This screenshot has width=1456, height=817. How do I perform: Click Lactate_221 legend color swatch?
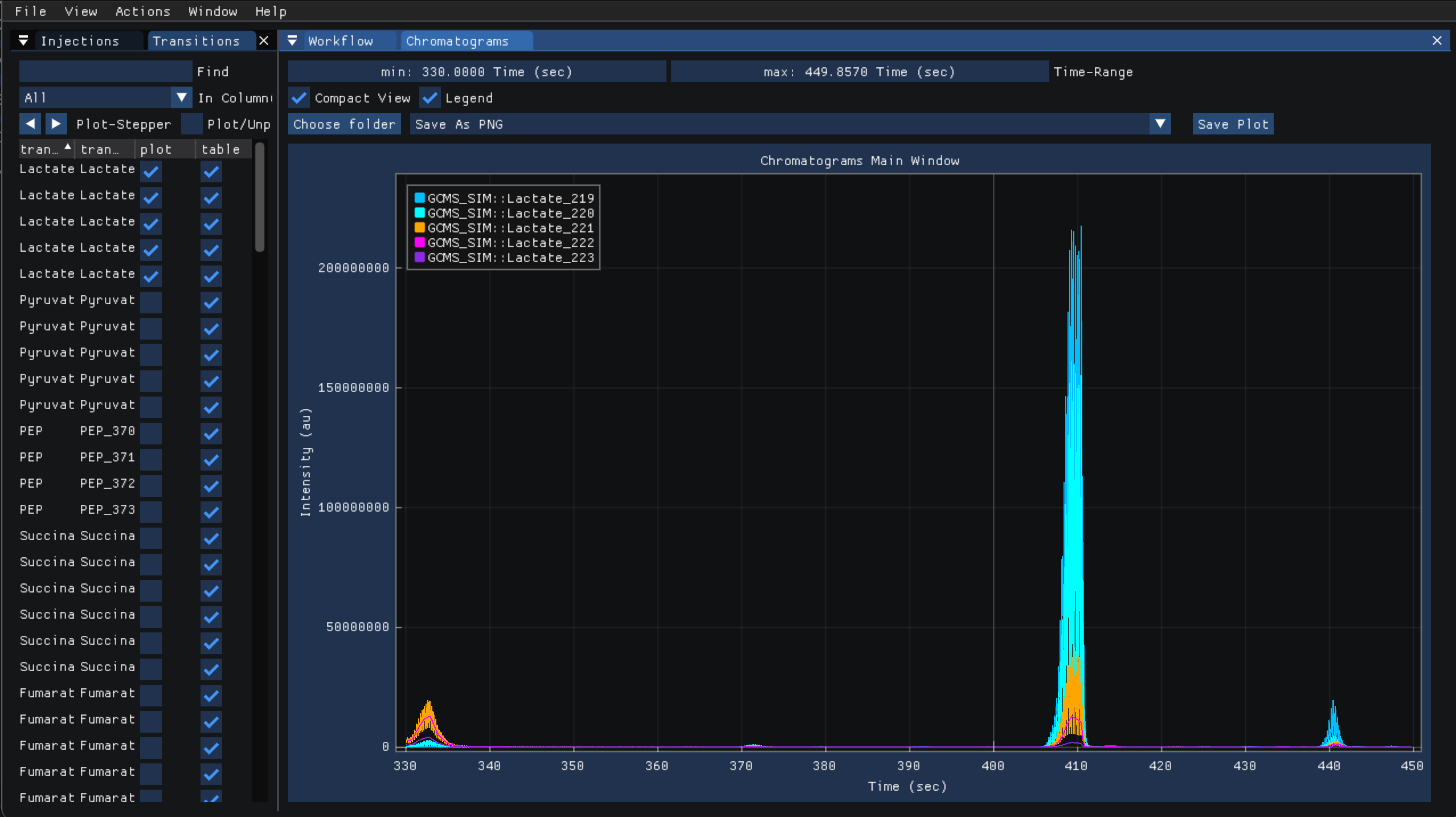coord(420,227)
